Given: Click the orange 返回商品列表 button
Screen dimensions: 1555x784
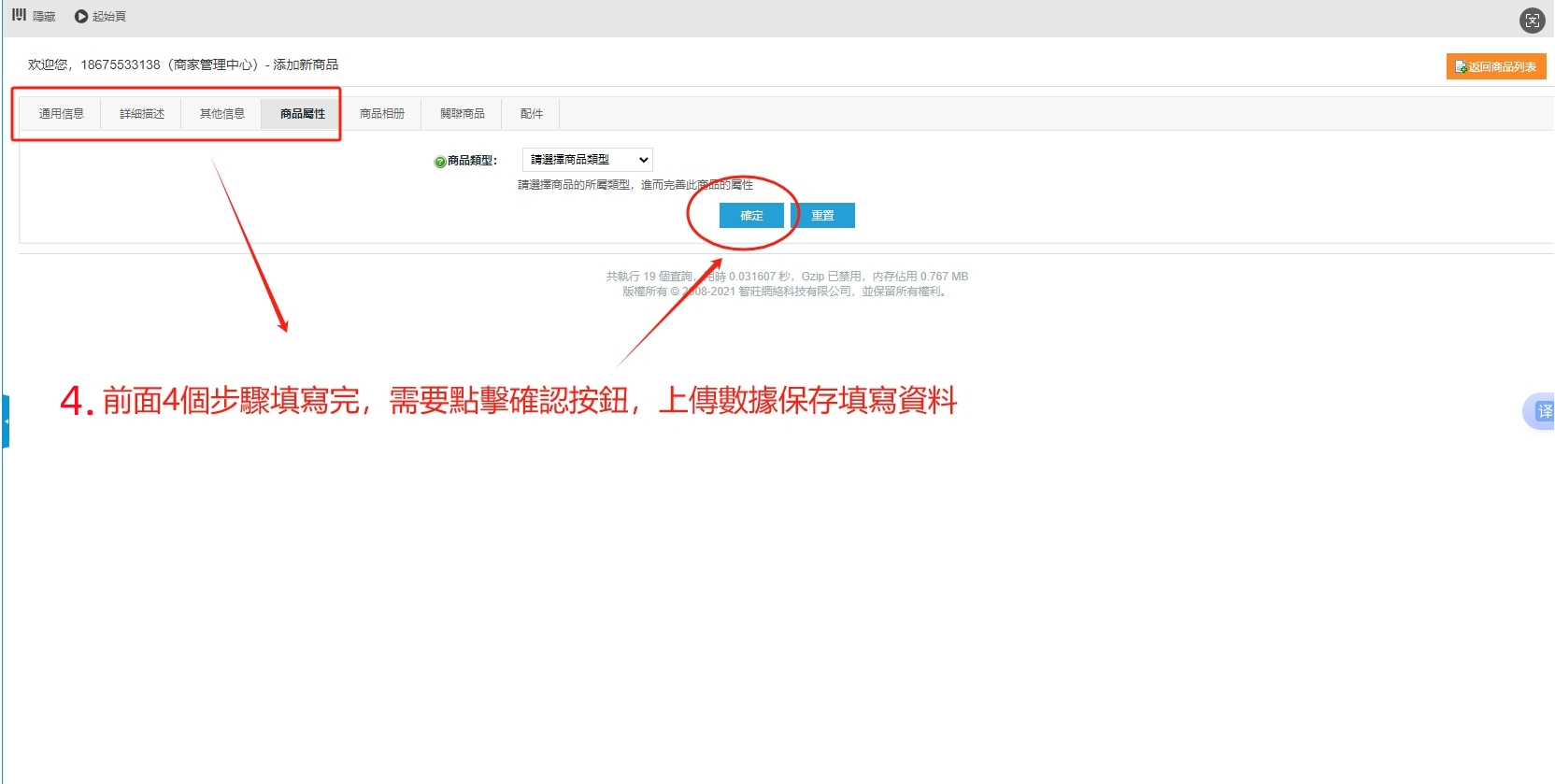Looking at the screenshot, I should coord(1495,66).
